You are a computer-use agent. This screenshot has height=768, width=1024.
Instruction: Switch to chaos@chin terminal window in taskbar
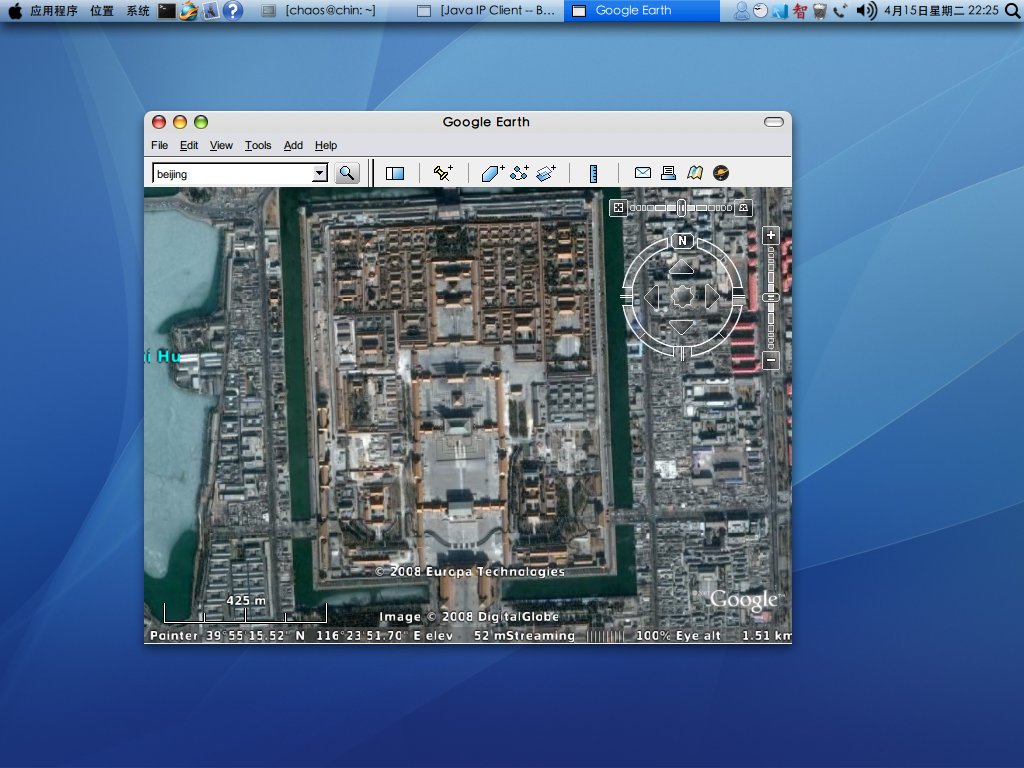320,10
